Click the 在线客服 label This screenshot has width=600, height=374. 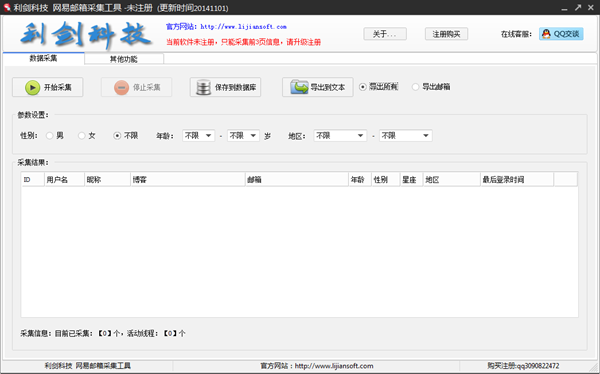516,34
